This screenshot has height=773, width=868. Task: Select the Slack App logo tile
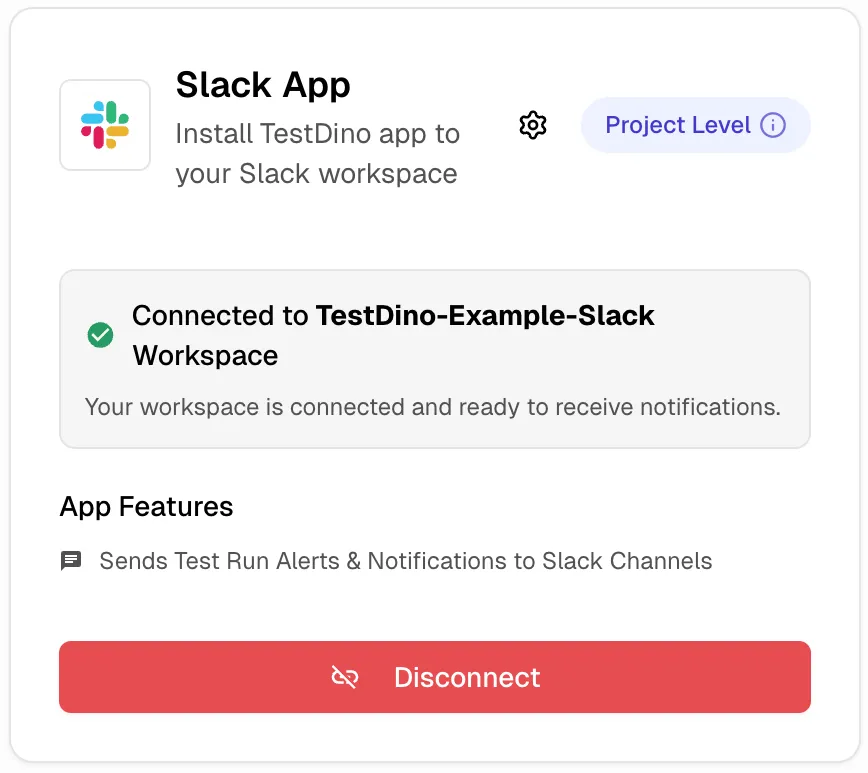105,124
